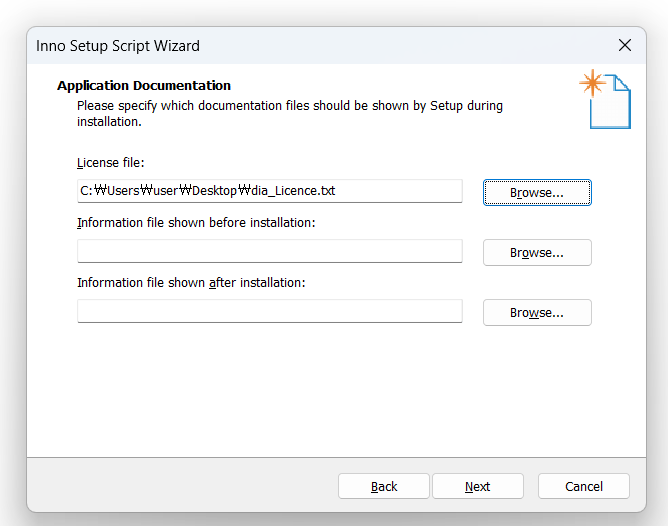Browse for the License file
668x526 pixels.
[537, 193]
